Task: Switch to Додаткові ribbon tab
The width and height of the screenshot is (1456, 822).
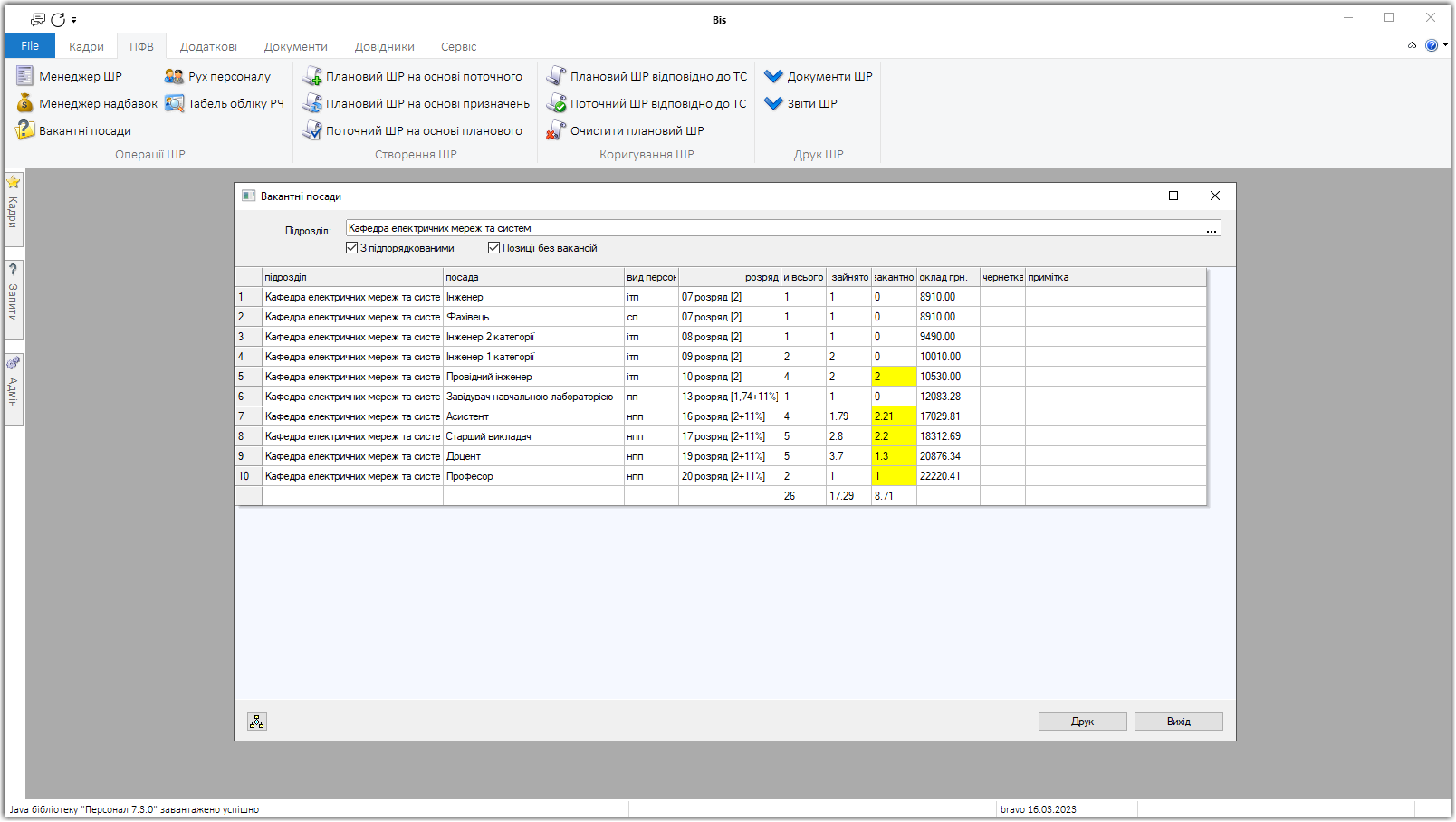Action: coord(208,46)
